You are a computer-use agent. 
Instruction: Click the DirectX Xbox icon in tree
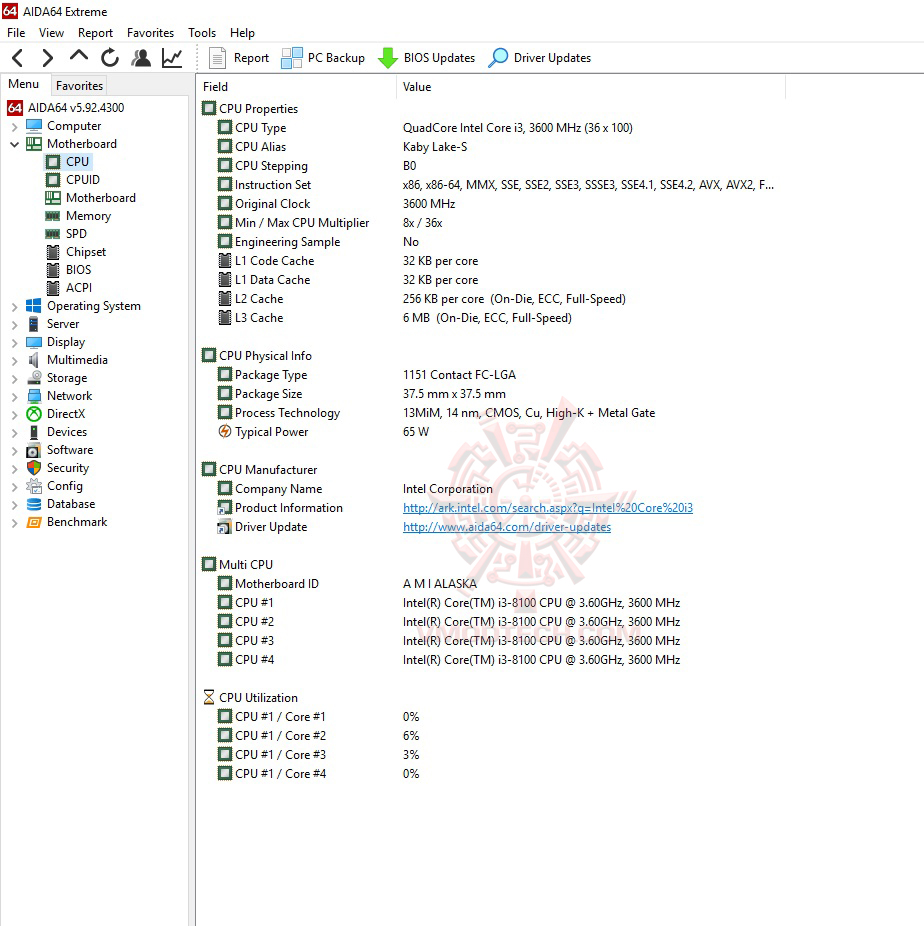(34, 415)
